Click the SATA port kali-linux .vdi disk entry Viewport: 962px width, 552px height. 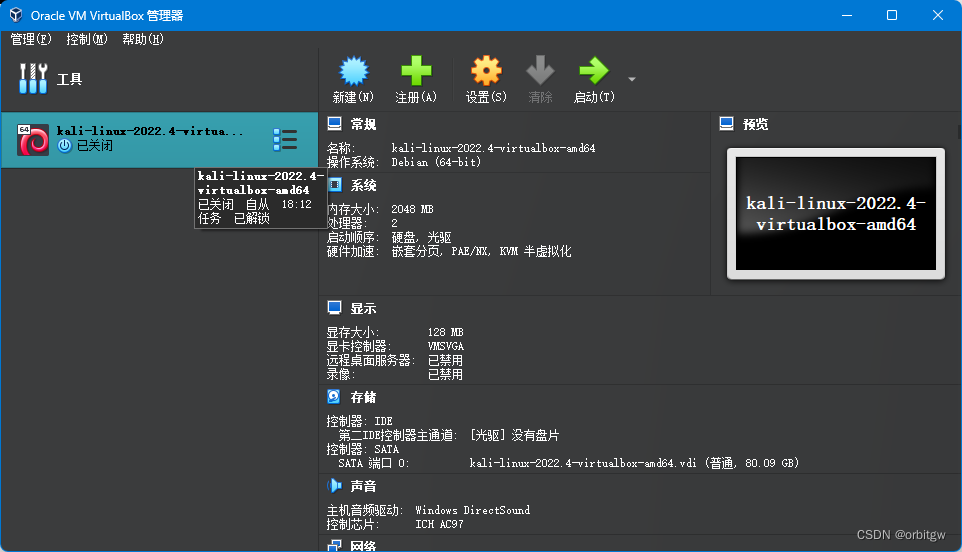point(634,463)
